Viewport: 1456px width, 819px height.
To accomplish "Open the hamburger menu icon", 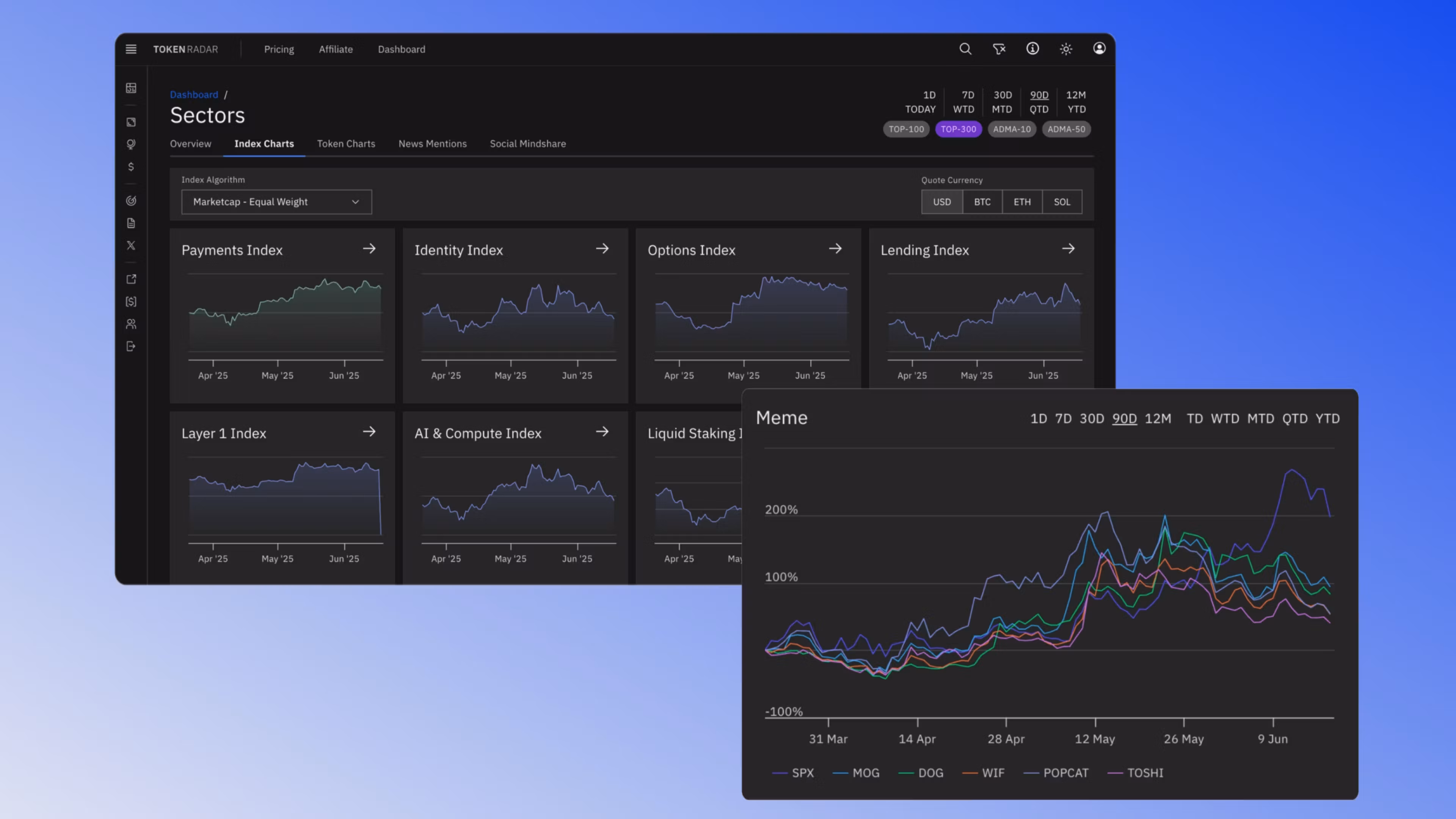I will pos(130,49).
